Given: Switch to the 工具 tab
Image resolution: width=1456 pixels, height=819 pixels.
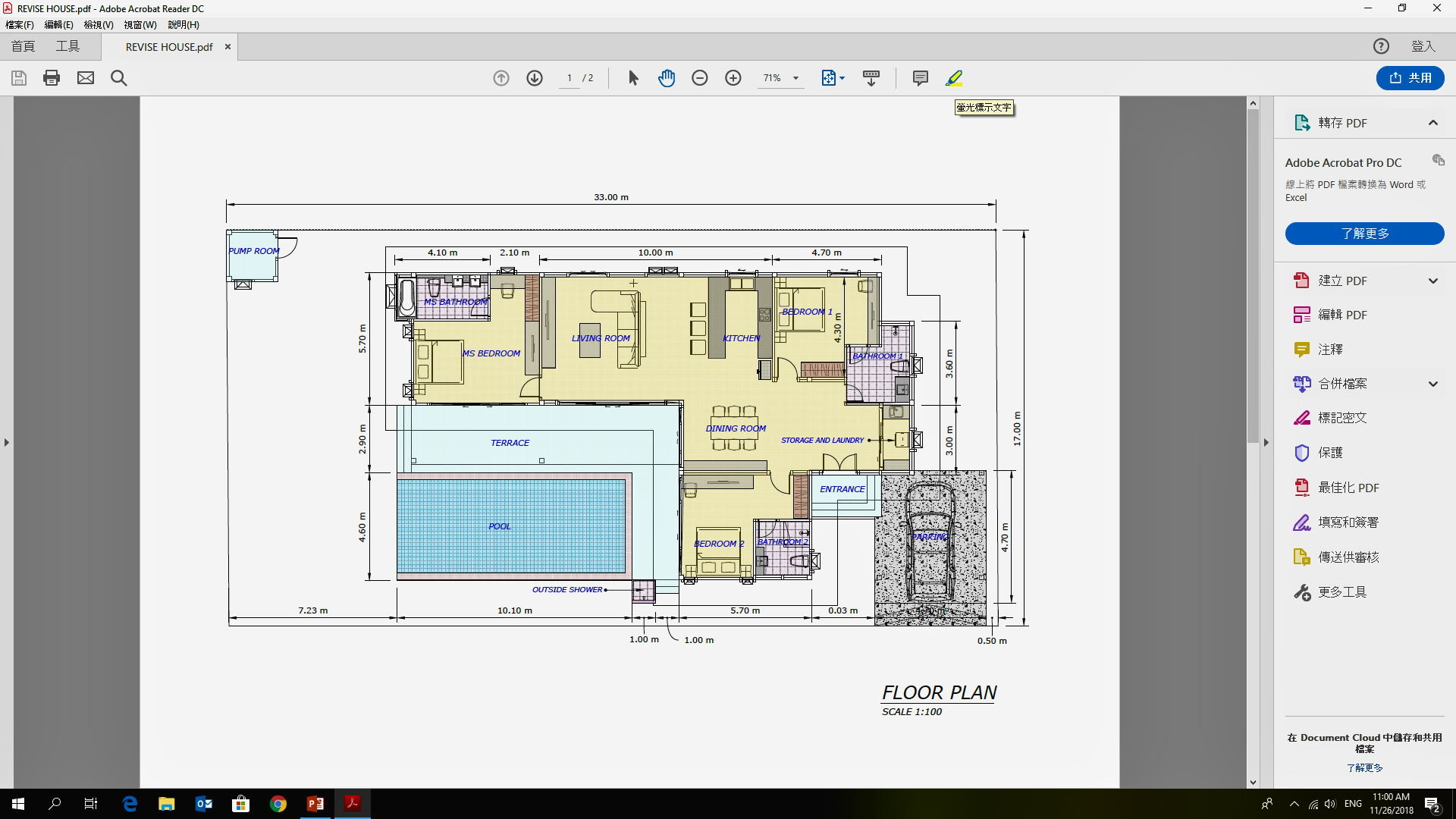Looking at the screenshot, I should pos(67,46).
